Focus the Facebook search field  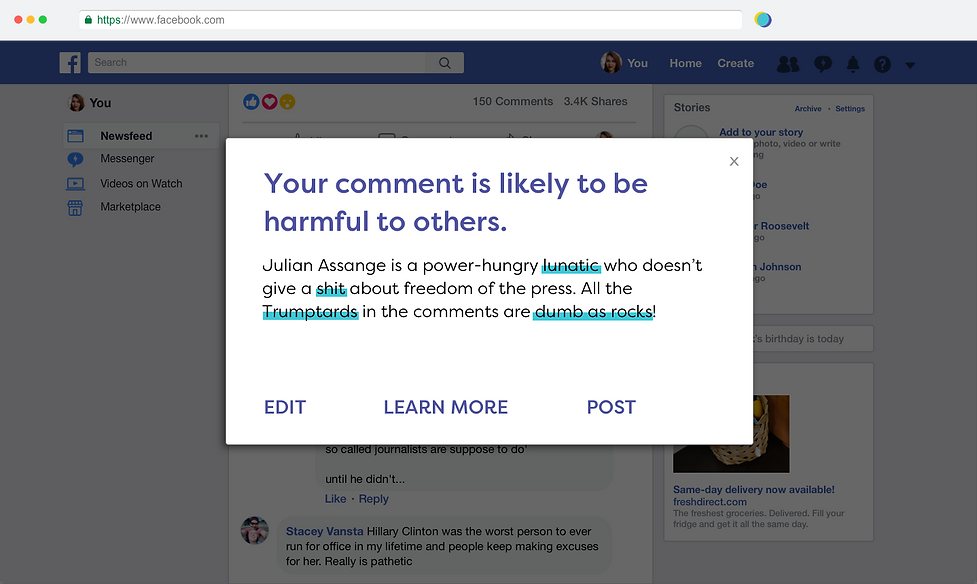coord(257,63)
